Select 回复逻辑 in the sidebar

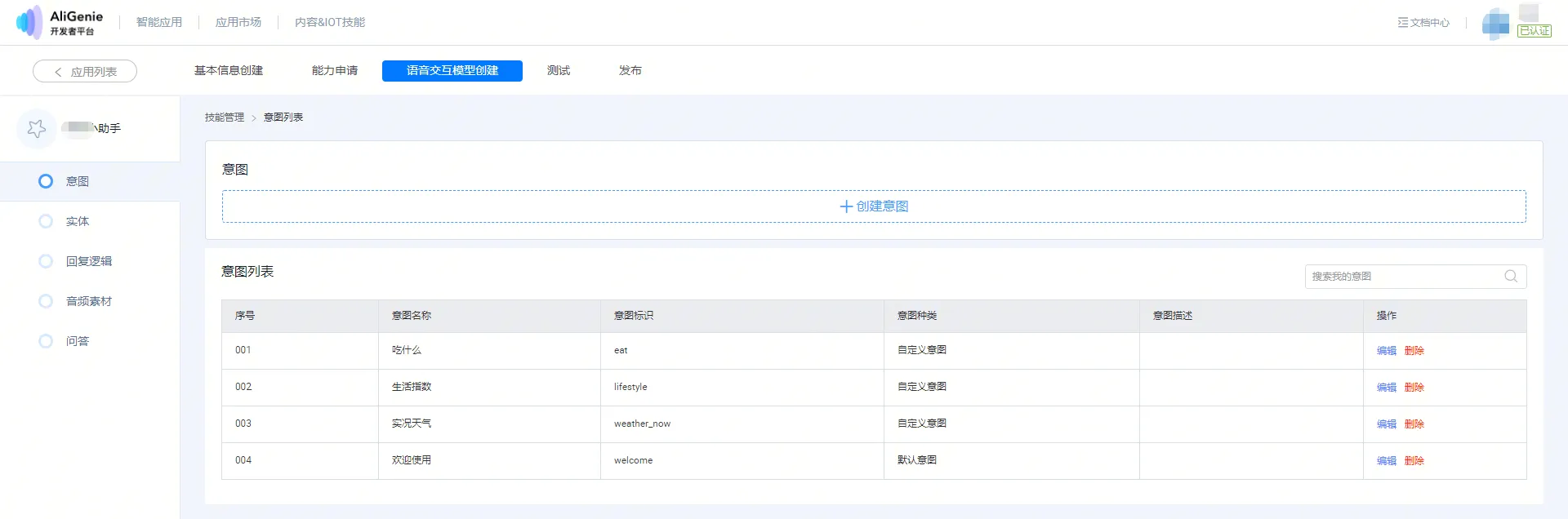89,261
